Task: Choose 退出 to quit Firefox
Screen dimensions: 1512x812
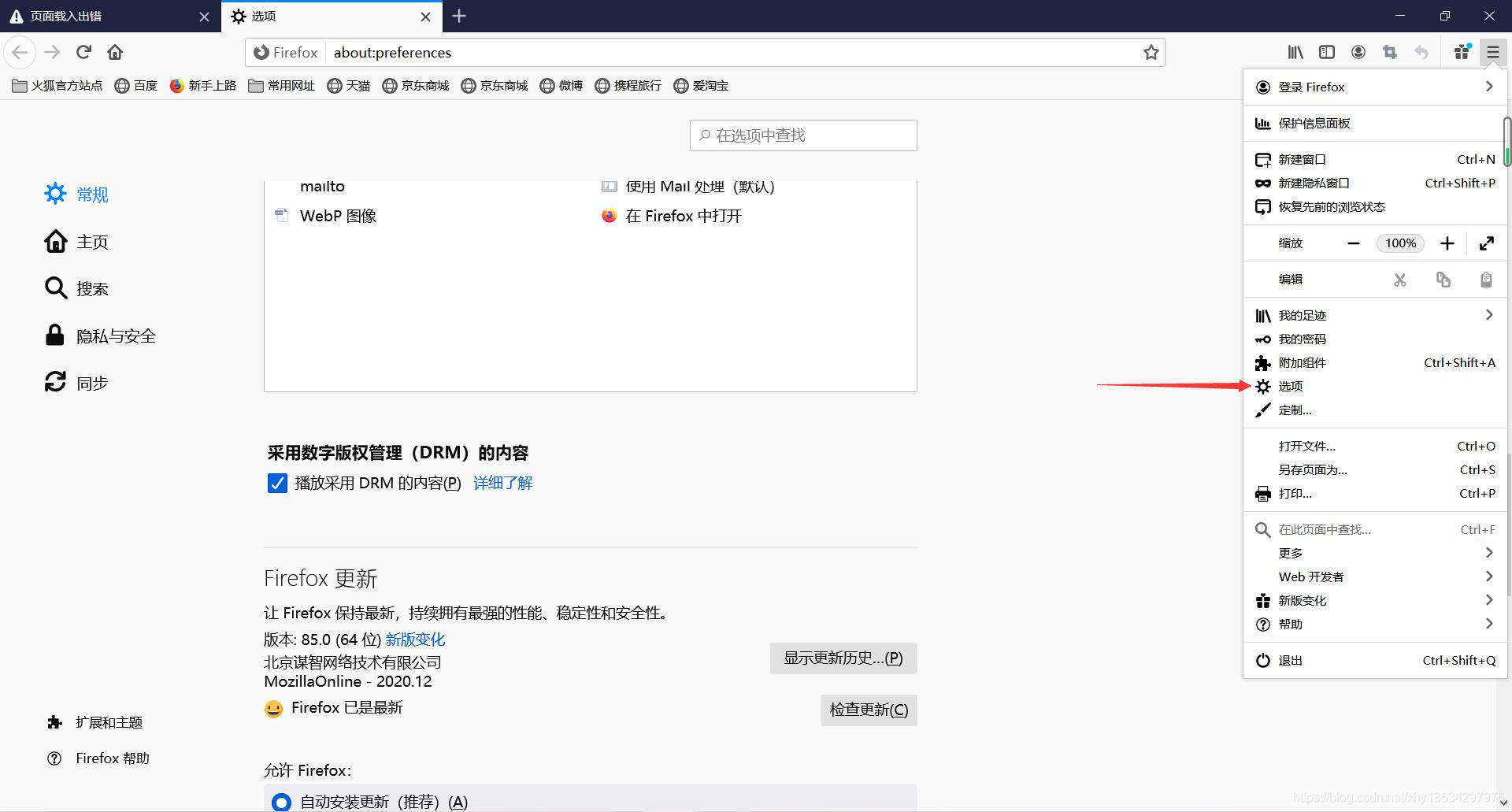Action: [1374, 660]
